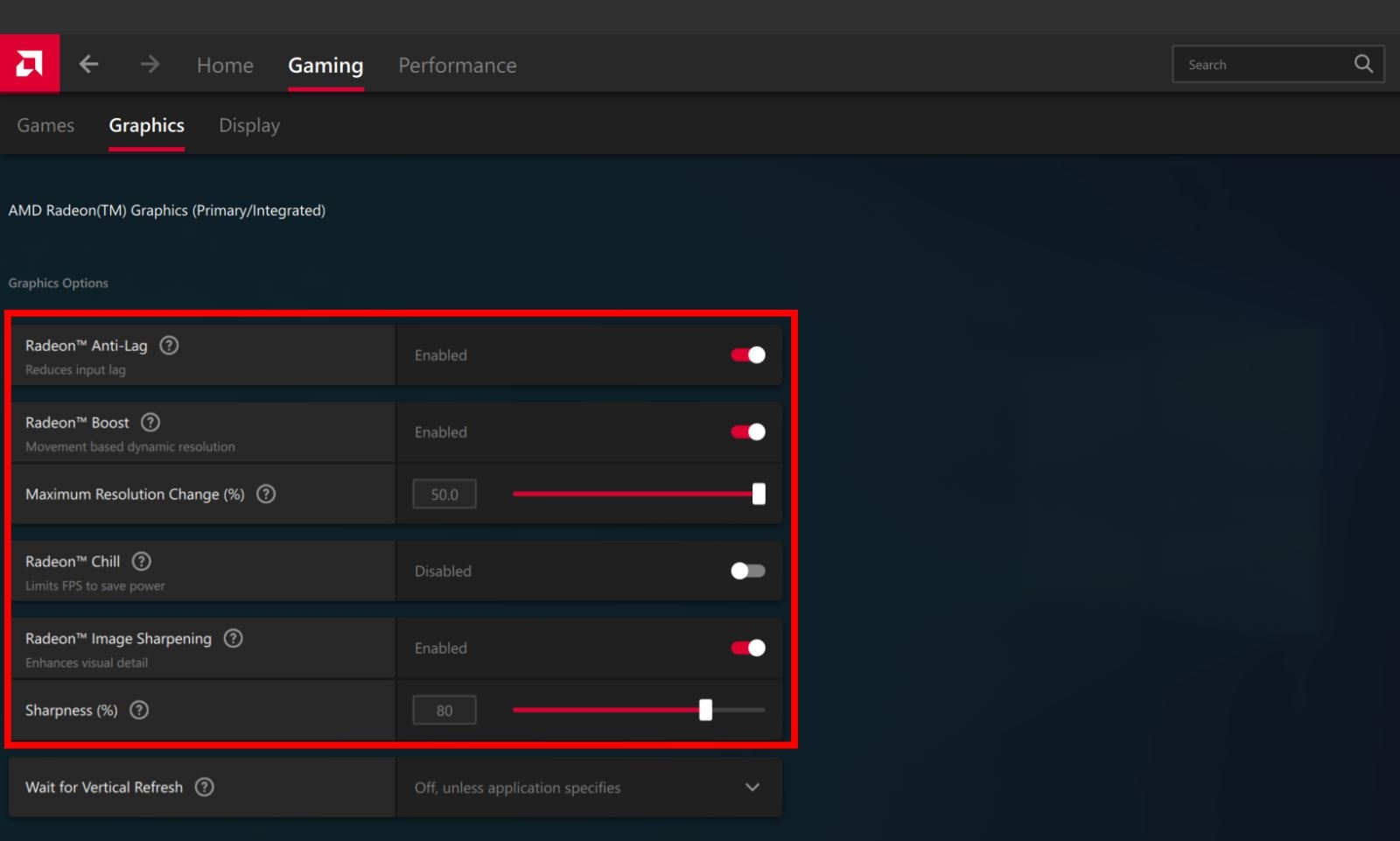Click the back navigation arrow
The width and height of the screenshot is (1400, 841).
88,64
